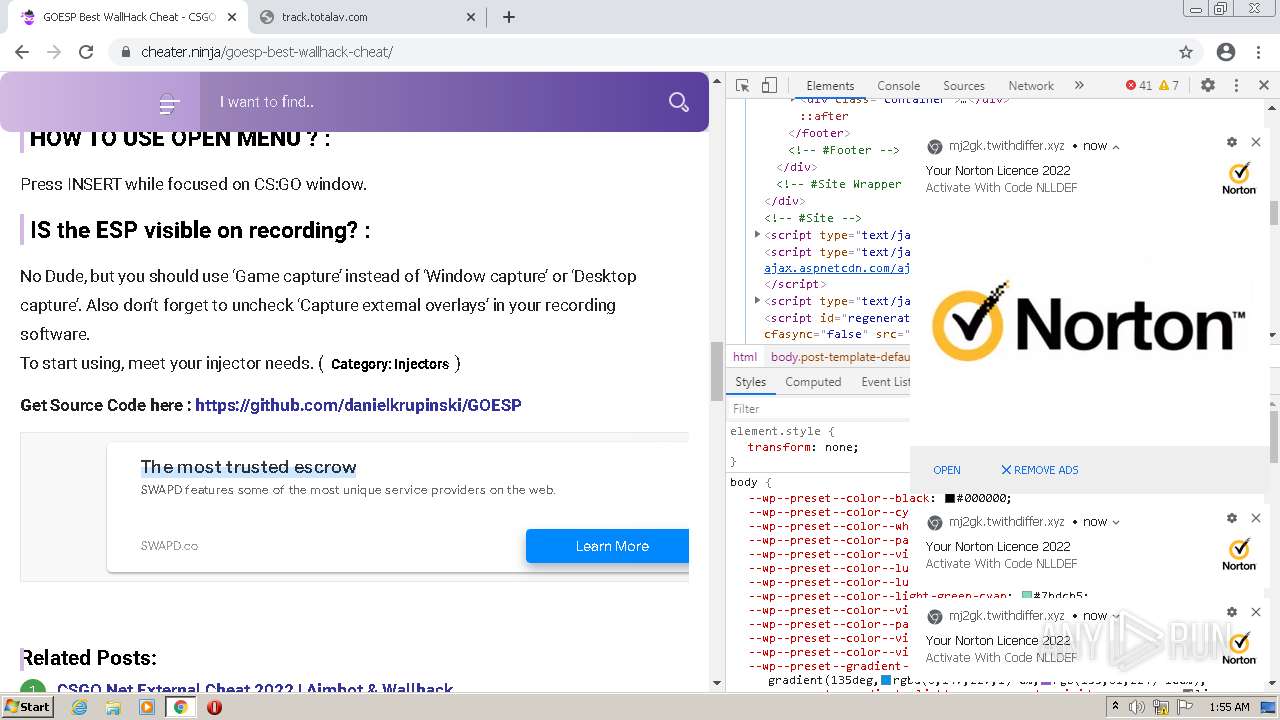Open the media player taskbar icon
The height and width of the screenshot is (720, 1280).
coord(147,707)
